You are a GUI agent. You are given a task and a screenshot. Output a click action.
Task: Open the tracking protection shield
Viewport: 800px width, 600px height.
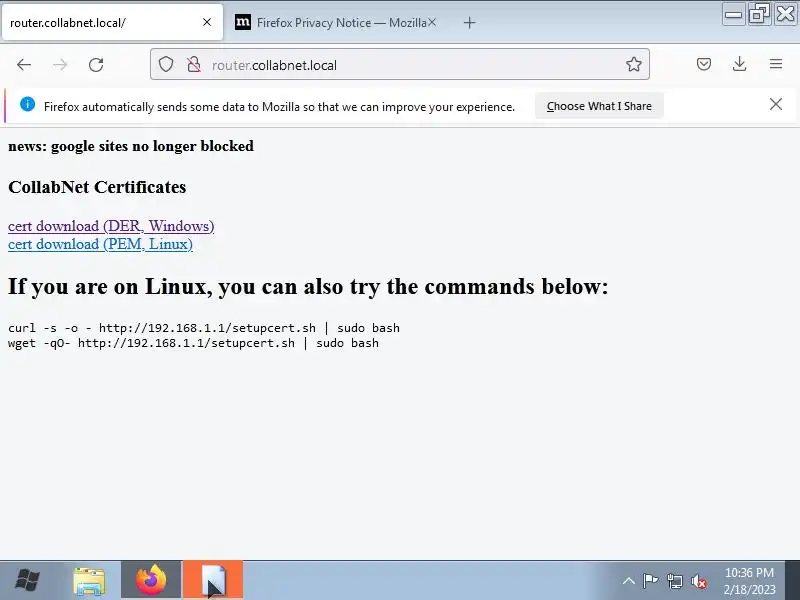[x=166, y=64]
